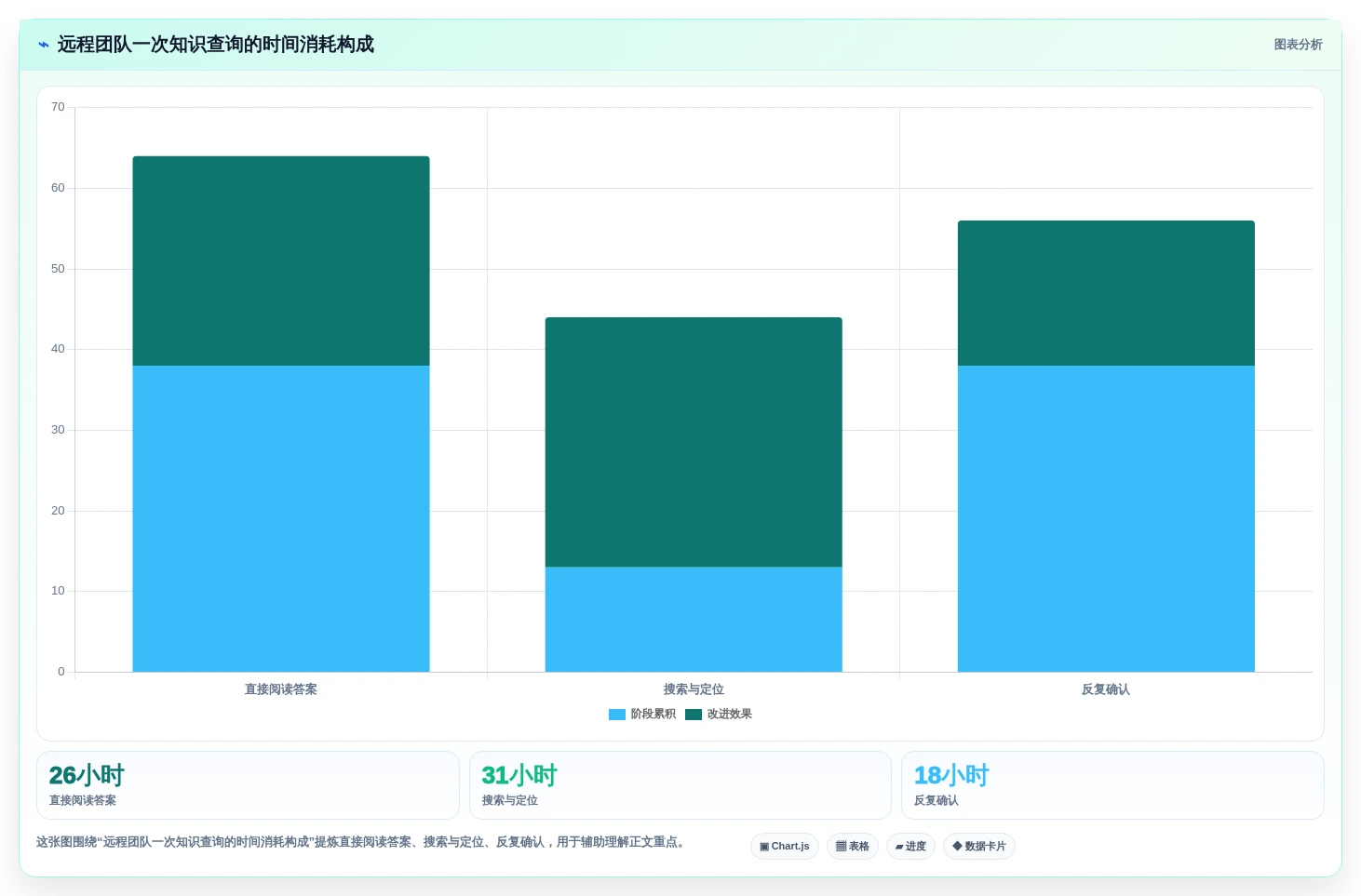Select the Chart.js tag chip
1361x896 pixels.
point(785,846)
